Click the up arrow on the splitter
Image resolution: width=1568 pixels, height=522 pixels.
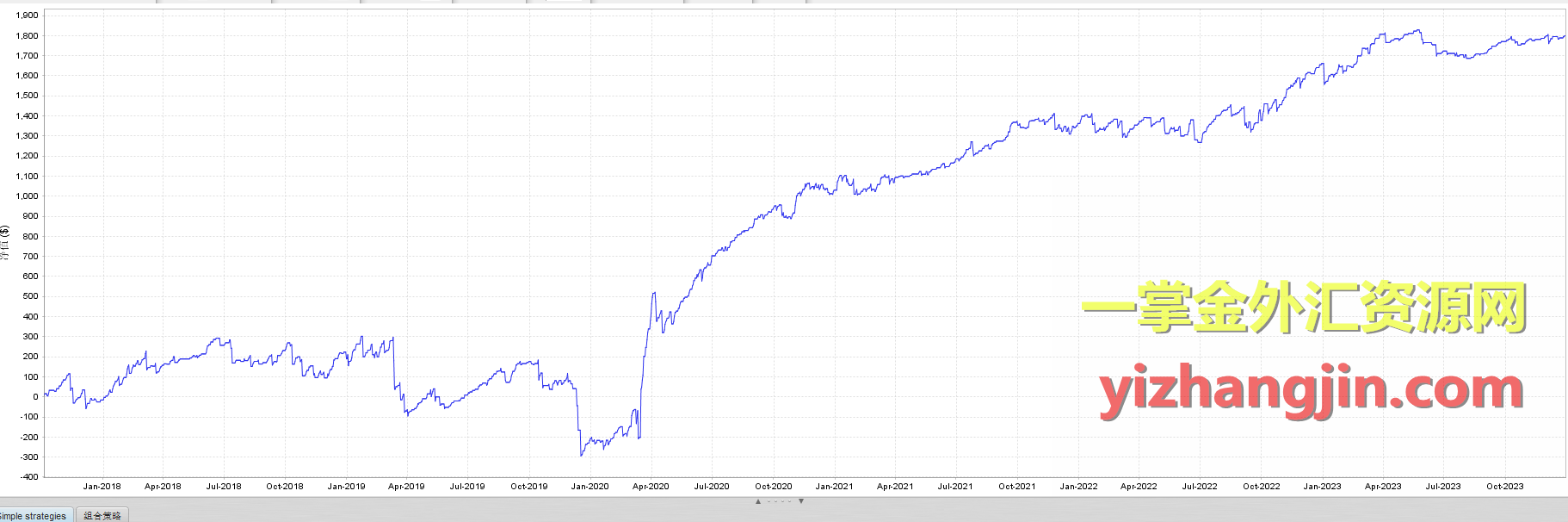(758, 501)
